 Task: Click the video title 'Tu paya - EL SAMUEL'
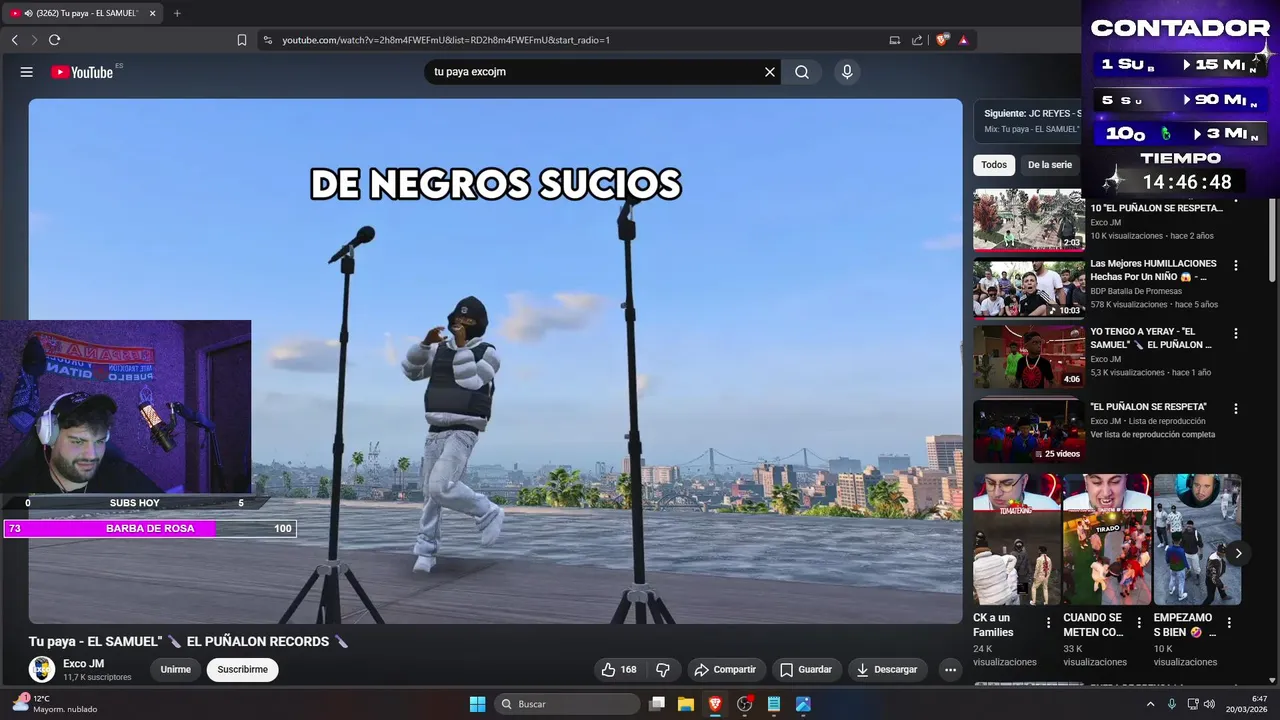tap(188, 641)
